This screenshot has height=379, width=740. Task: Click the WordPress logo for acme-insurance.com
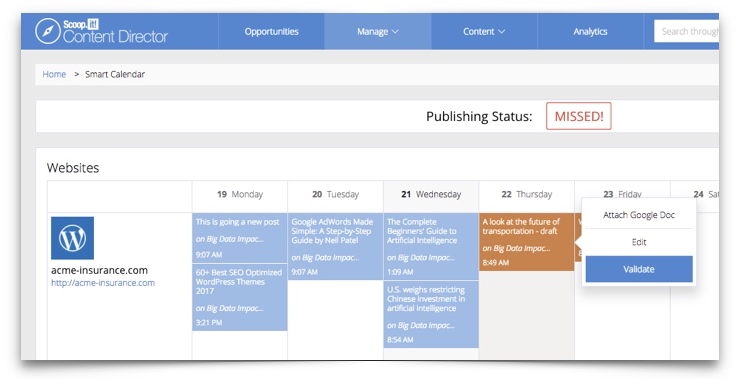point(72,238)
